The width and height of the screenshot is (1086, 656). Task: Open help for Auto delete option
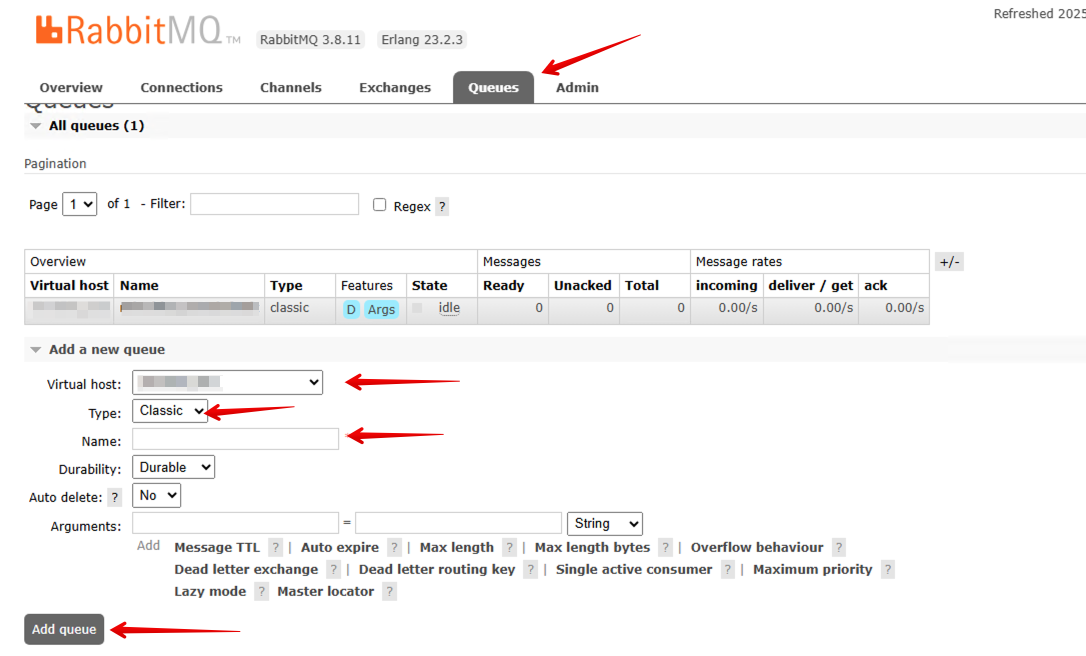point(115,497)
